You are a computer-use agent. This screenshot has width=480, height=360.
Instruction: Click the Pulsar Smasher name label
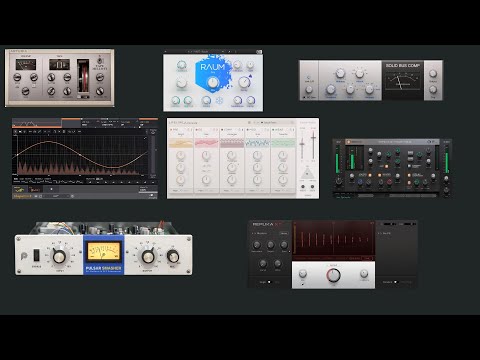[103, 268]
